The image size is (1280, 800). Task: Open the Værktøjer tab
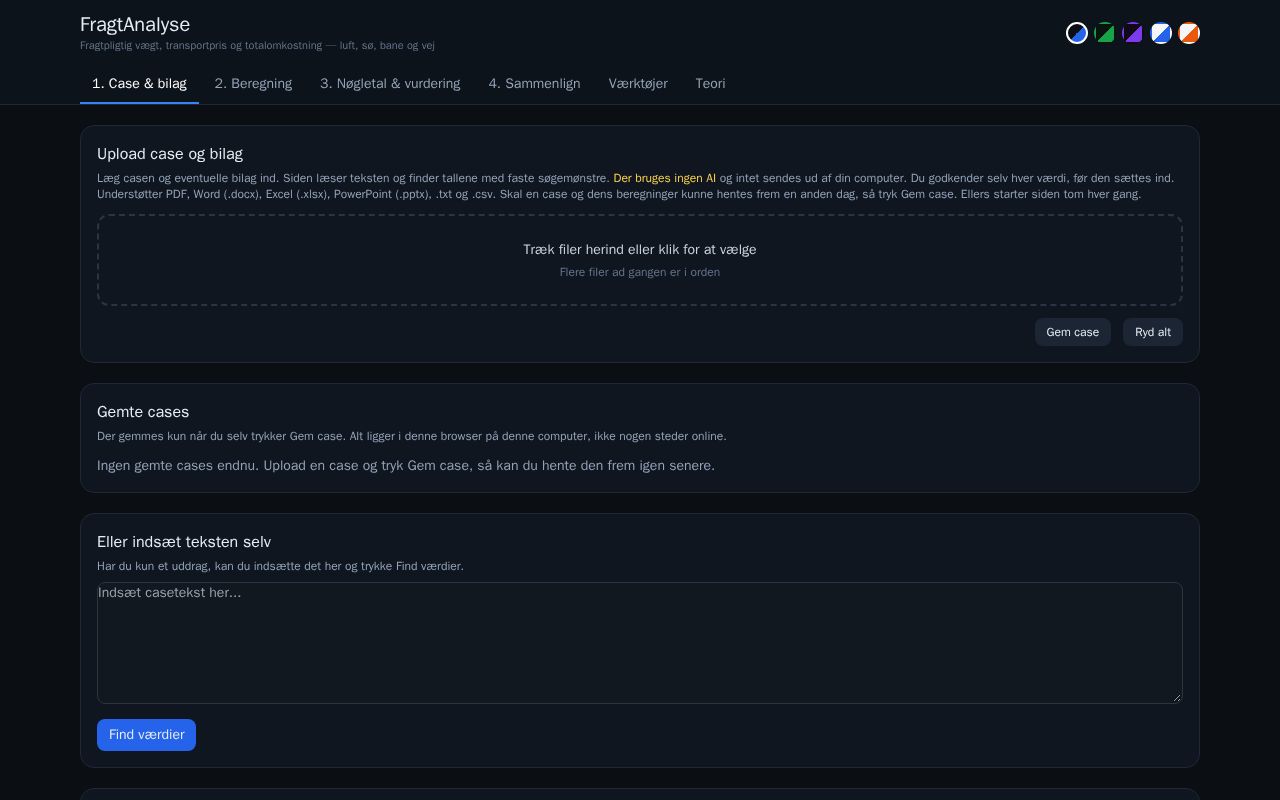point(638,84)
